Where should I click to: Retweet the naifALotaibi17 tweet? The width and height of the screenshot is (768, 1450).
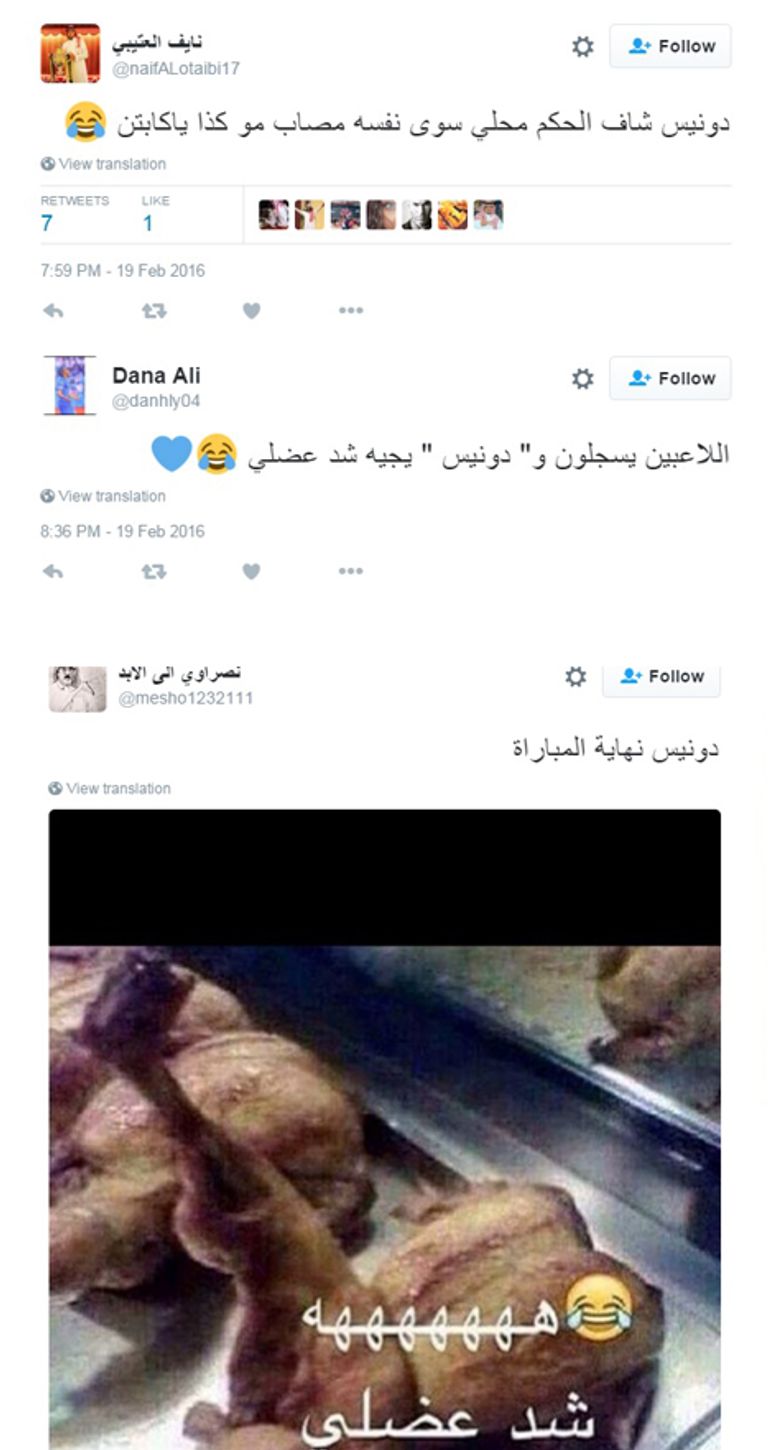pyautogui.click(x=153, y=311)
